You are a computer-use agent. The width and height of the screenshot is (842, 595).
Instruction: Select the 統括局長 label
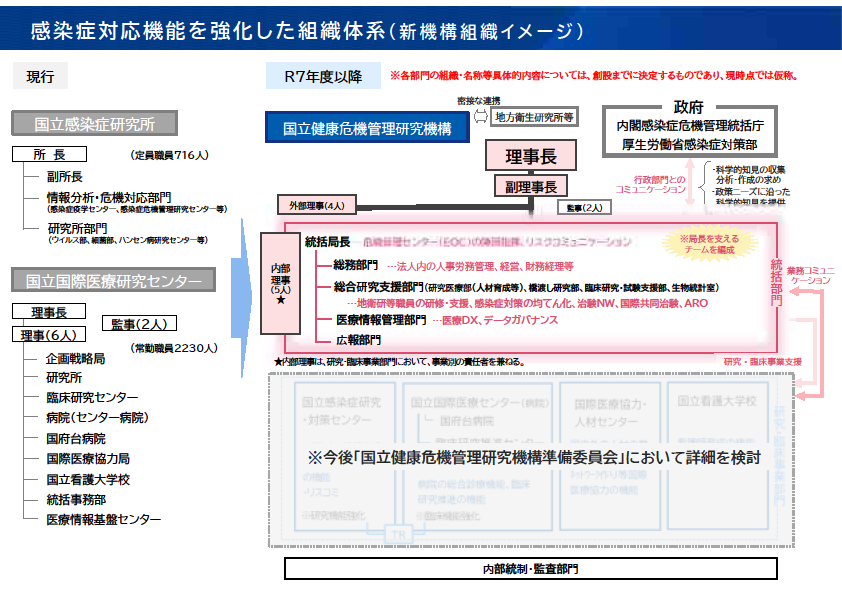click(328, 242)
